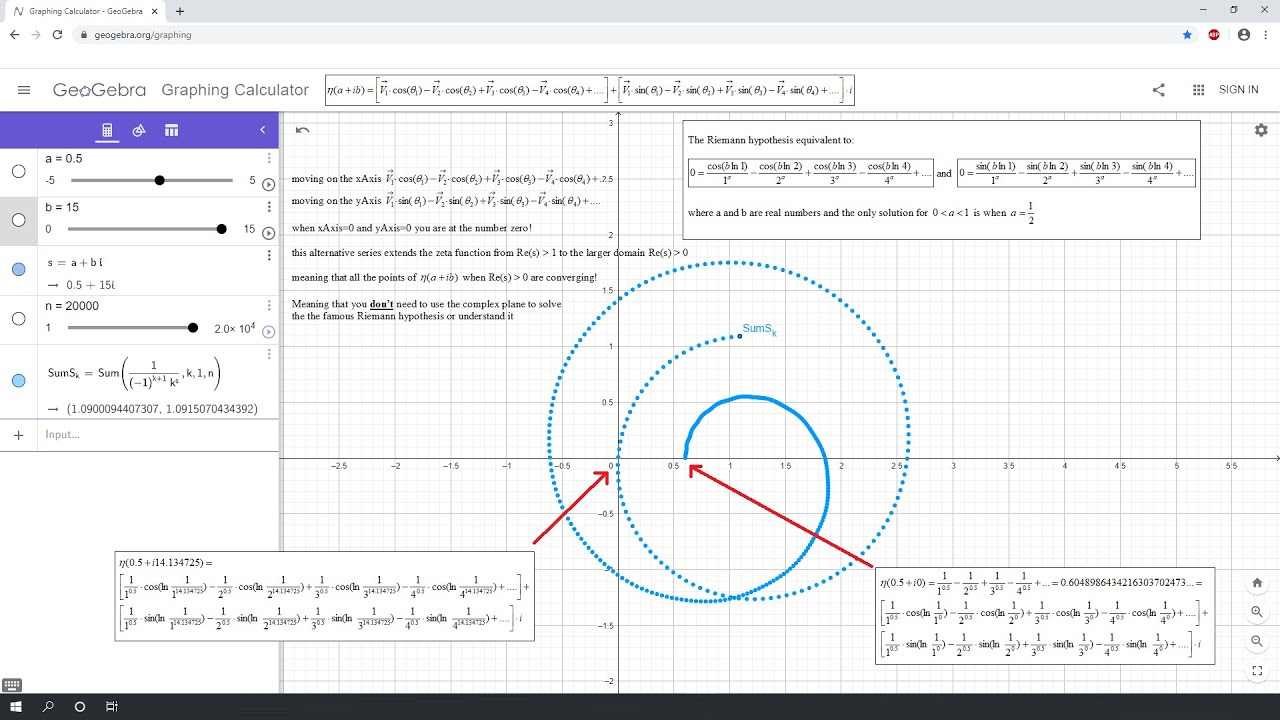Viewport: 1280px width, 720px height.
Task: Play animation for slider b
Action: tap(268, 233)
